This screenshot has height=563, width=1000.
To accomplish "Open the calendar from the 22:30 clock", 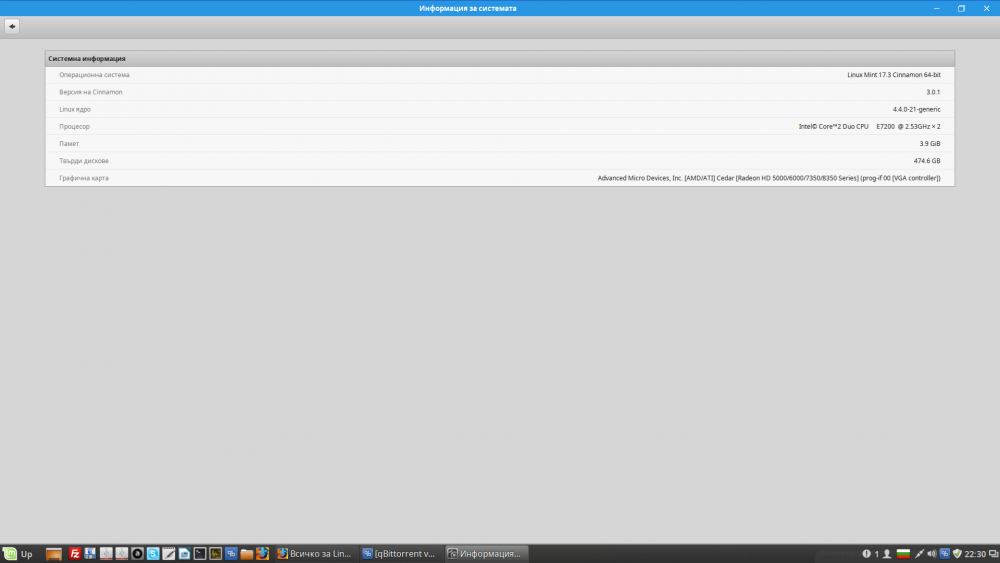I will [975, 553].
